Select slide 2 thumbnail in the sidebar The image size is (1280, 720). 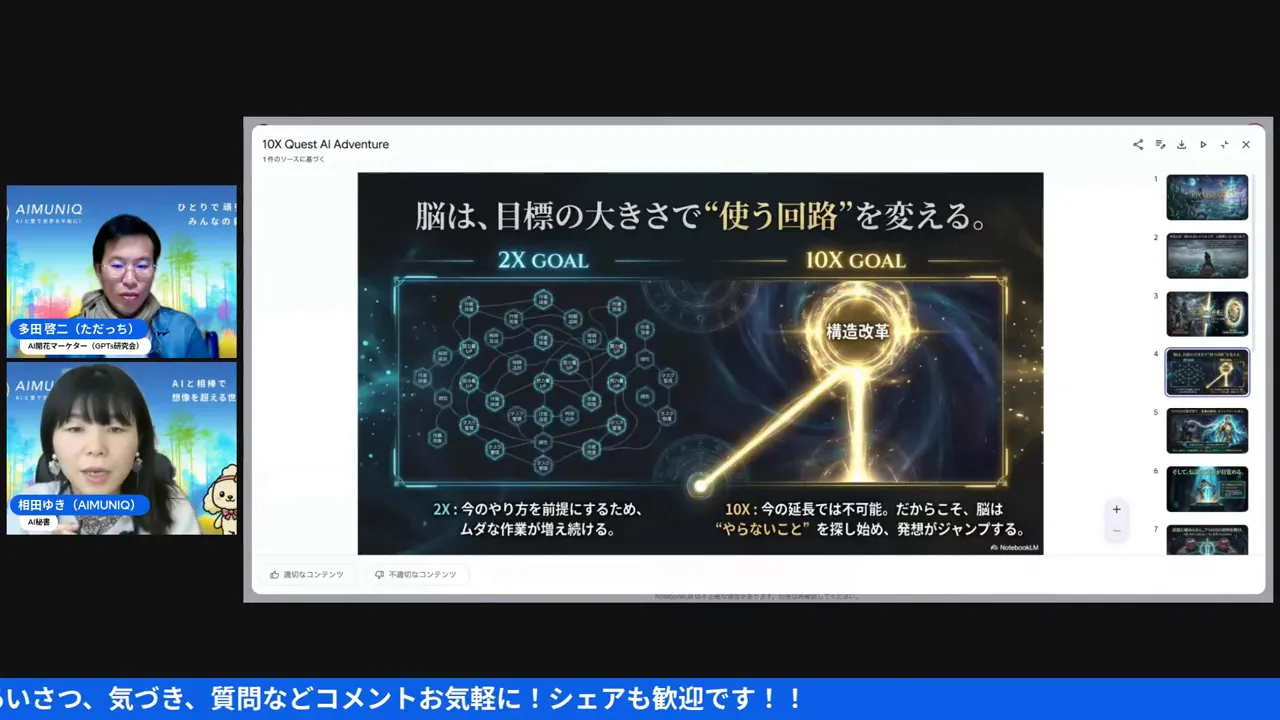pos(1207,255)
